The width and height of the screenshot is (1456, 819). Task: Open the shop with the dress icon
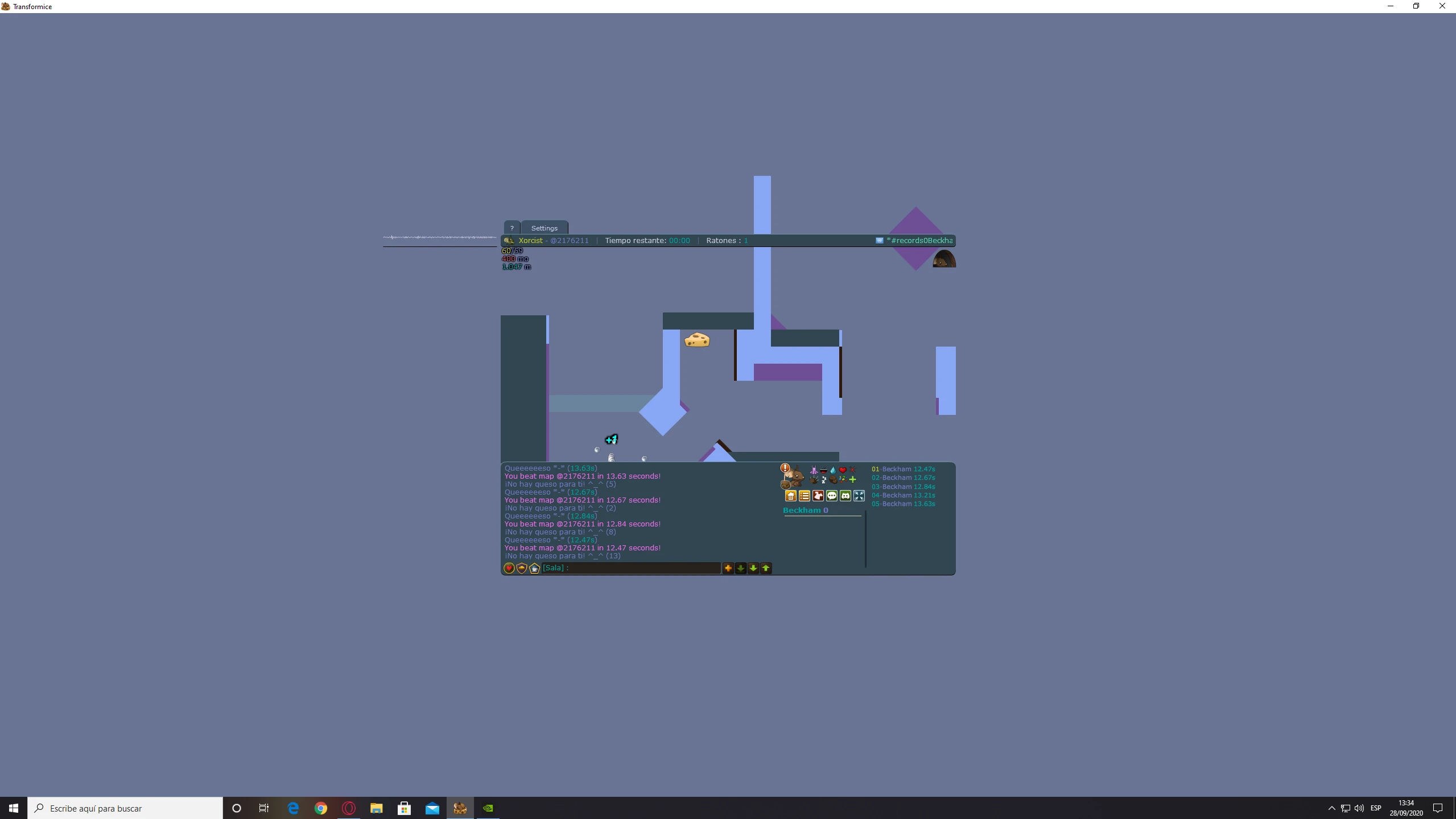[818, 496]
